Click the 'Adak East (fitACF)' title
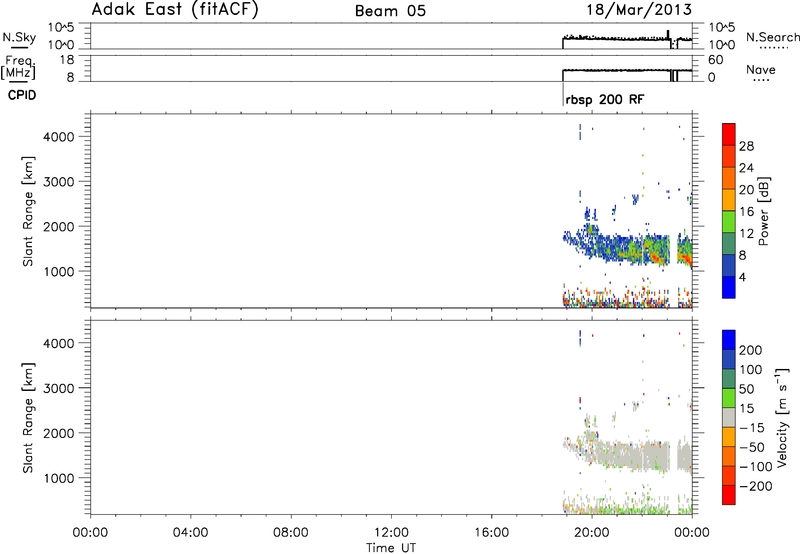The height and width of the screenshot is (554, 800). [175, 9]
